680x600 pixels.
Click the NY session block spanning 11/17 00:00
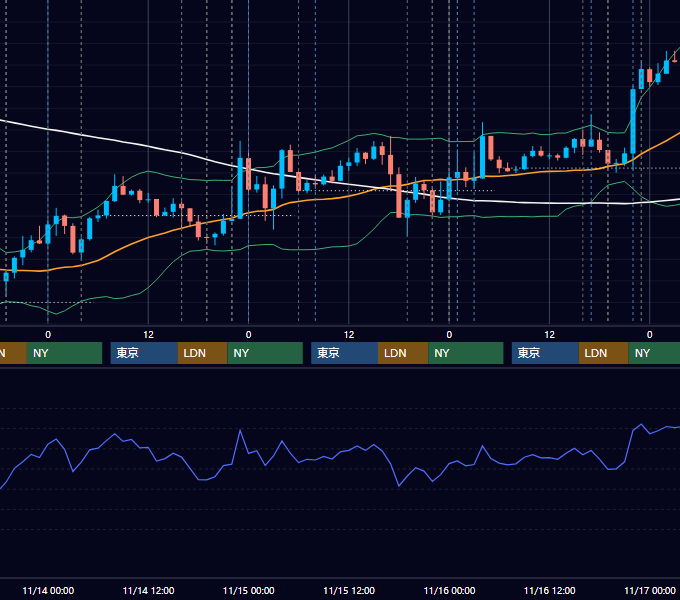pyautogui.click(x=654, y=353)
